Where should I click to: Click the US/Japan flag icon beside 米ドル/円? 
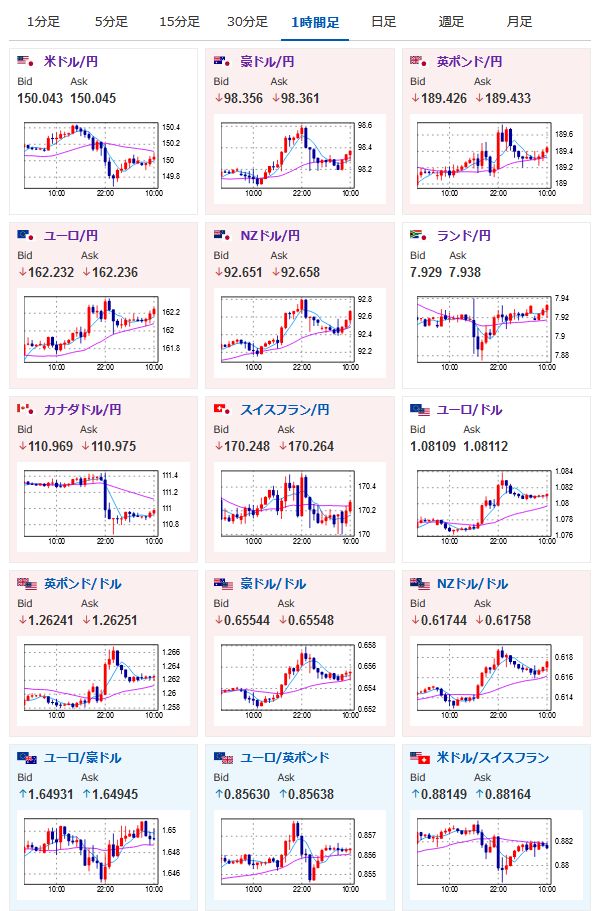26,61
